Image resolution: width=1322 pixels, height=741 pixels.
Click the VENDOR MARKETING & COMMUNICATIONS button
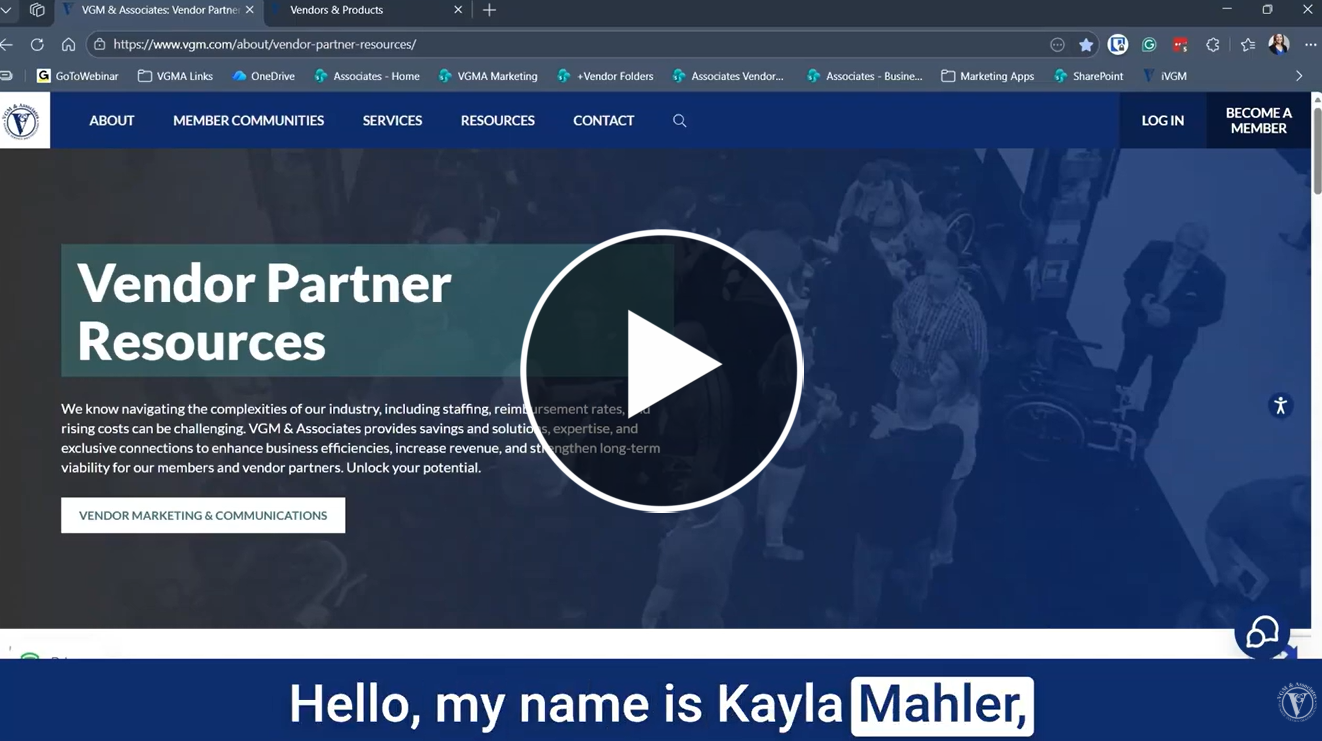tap(203, 516)
